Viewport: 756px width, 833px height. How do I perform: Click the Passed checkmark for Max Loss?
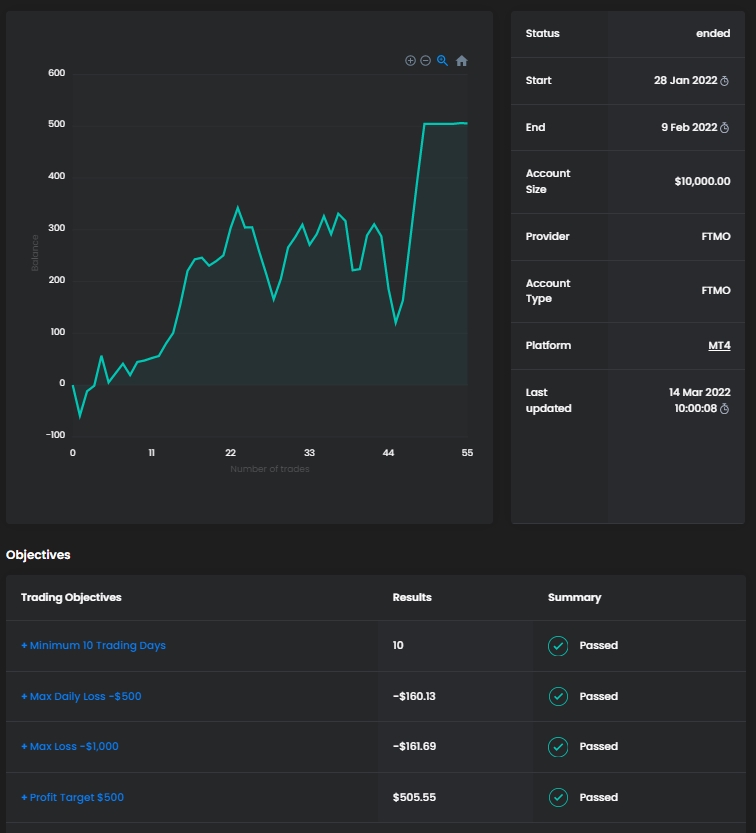(558, 747)
